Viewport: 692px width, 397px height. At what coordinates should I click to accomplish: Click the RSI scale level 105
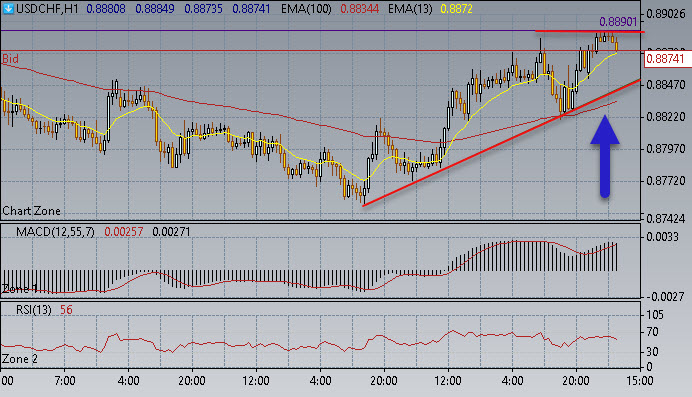(x=655, y=315)
